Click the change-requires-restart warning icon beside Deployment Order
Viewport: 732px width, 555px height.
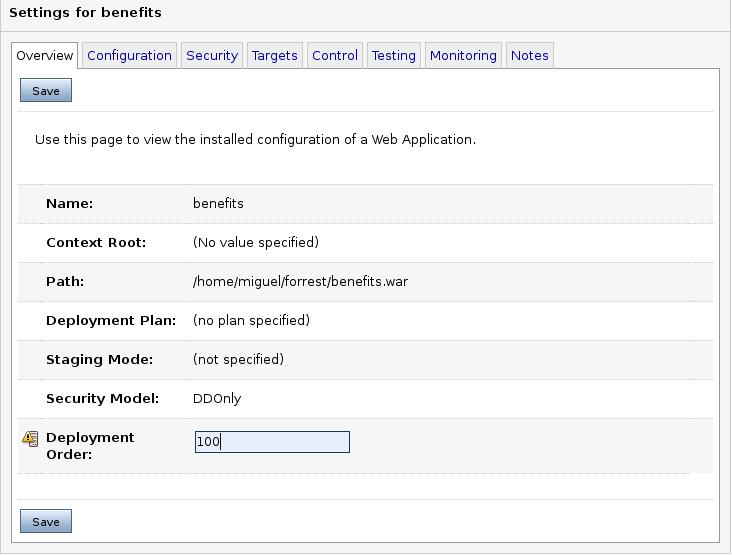coord(30,439)
